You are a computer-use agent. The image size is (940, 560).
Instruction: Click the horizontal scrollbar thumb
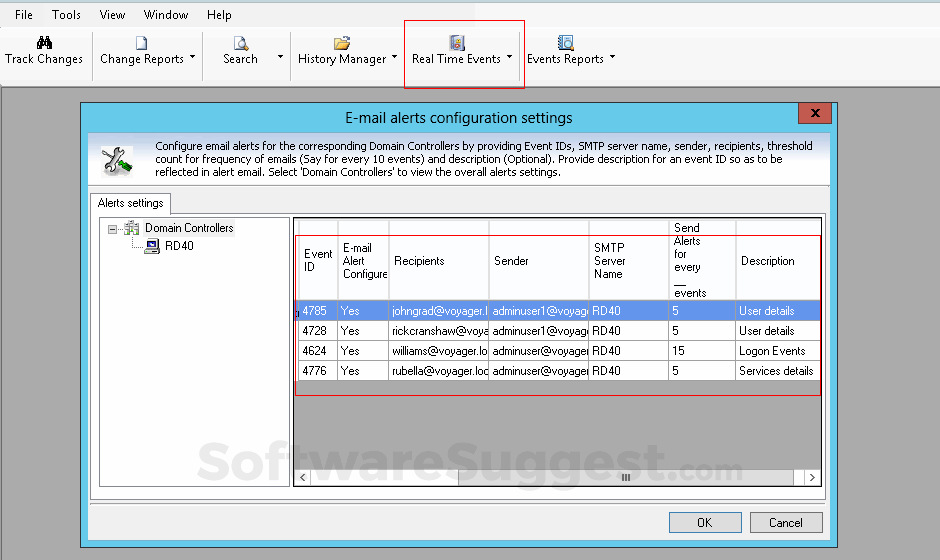625,477
